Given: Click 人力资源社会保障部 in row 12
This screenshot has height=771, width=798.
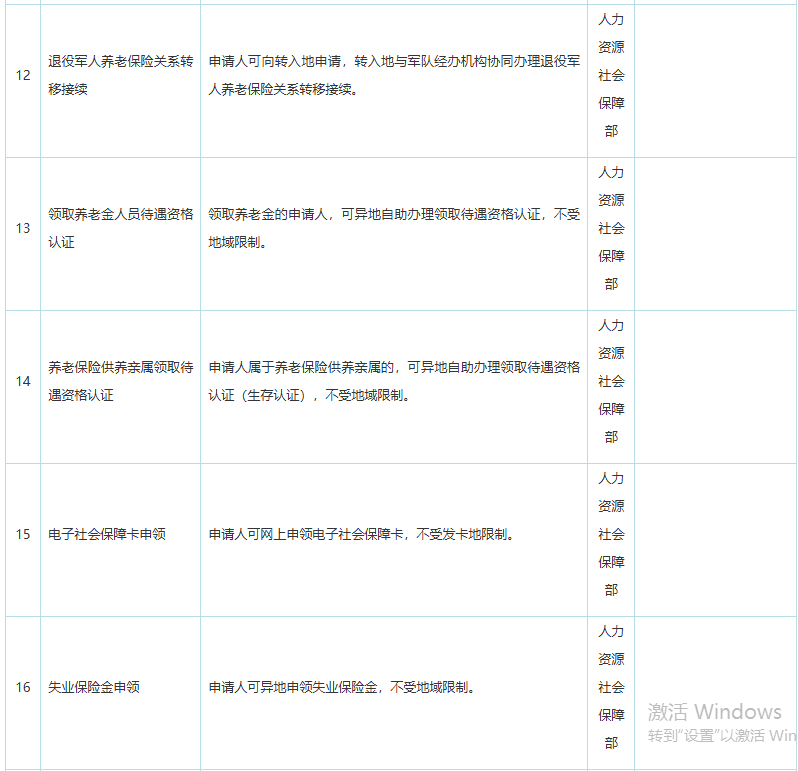Looking at the screenshot, I should coord(611,75).
